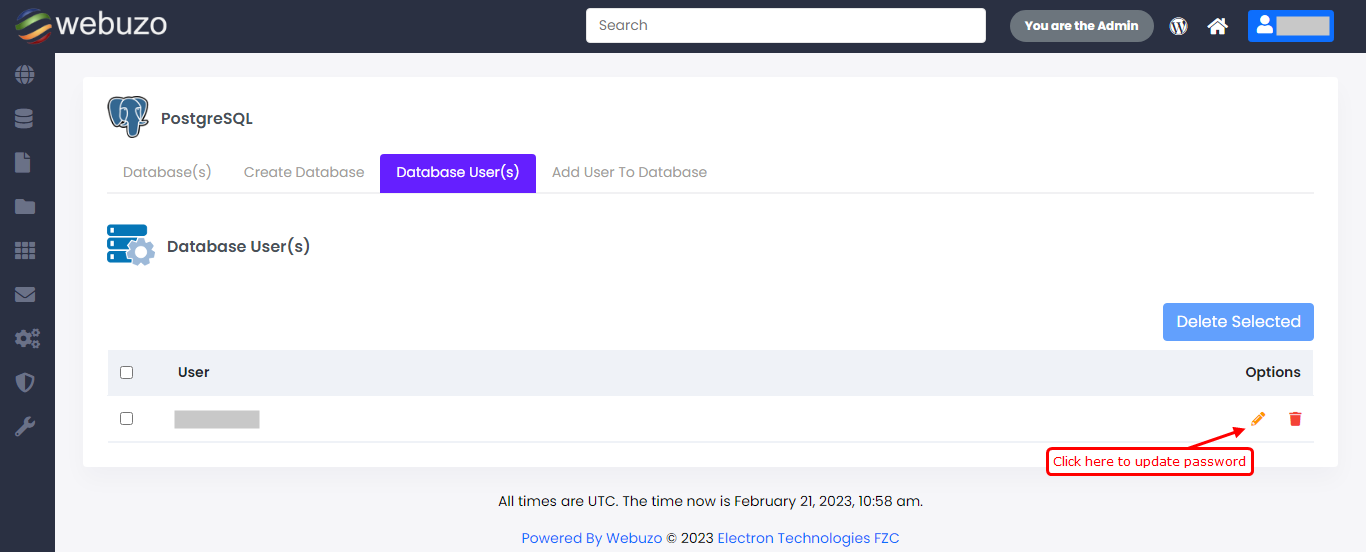Click the globe icon in the sidebar
Screen dimensions: 1366x552
pyautogui.click(x=25, y=75)
